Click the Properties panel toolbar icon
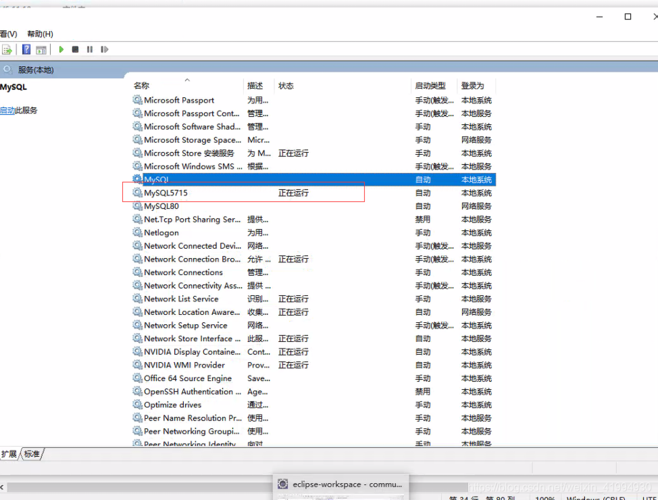 click(x=41, y=50)
